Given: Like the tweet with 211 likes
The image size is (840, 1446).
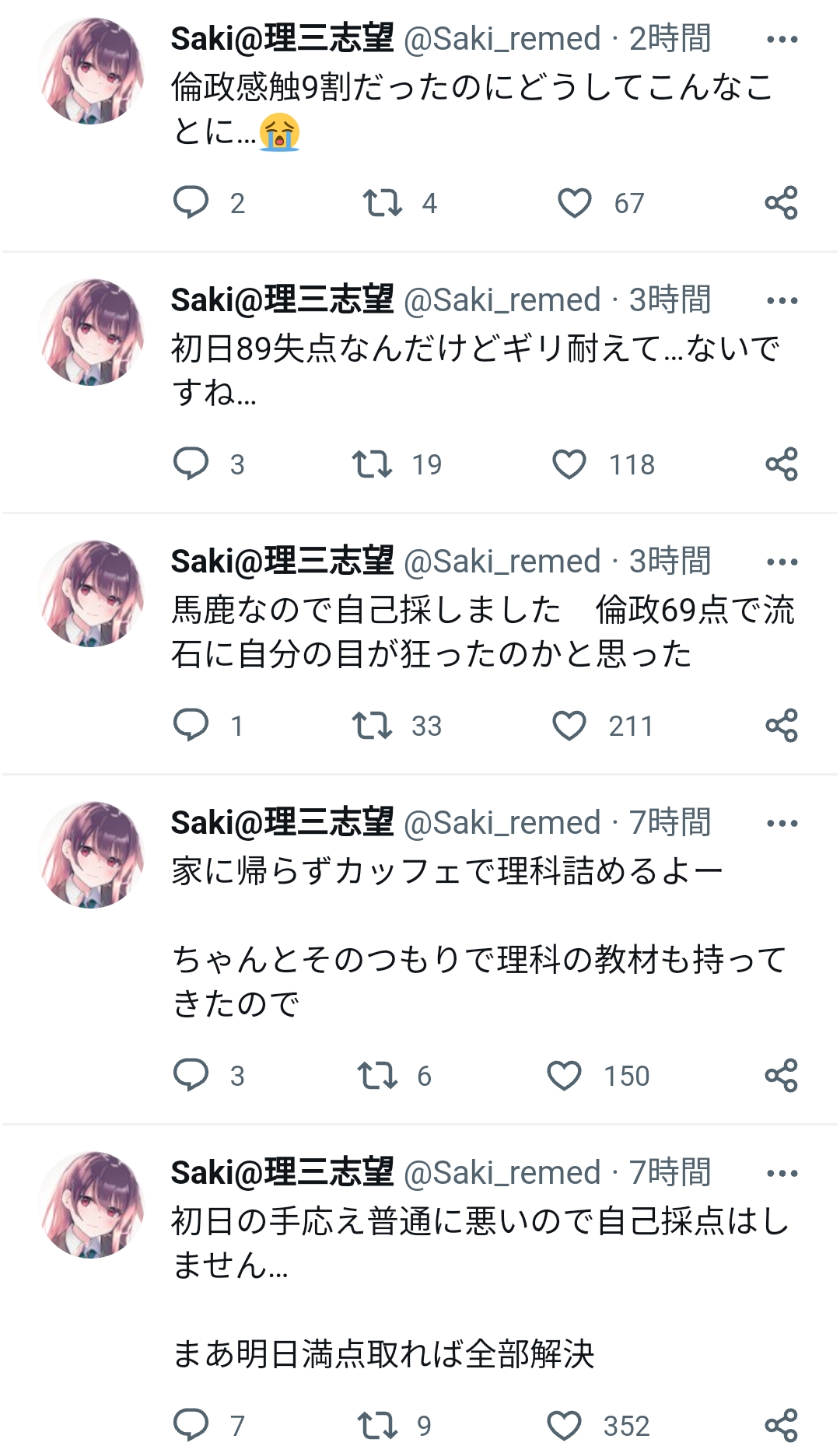Looking at the screenshot, I should [569, 725].
